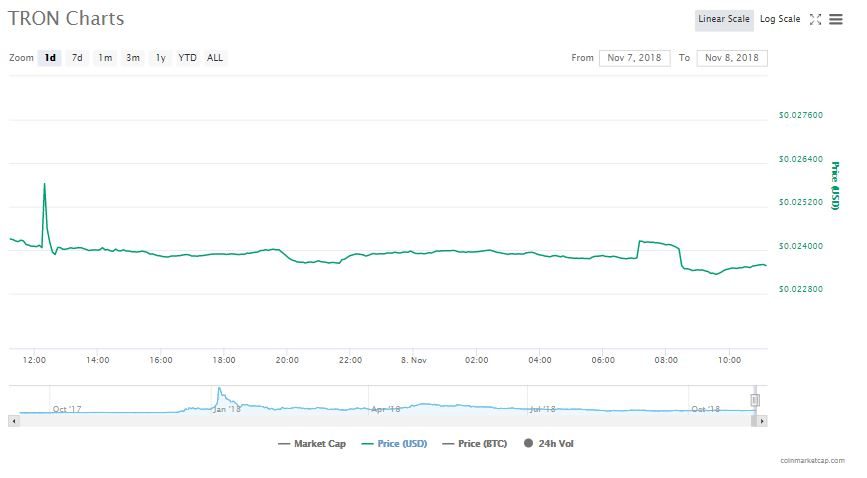This screenshot has width=867, height=478.
Task: Select the 7d zoom range
Action: [x=77, y=58]
